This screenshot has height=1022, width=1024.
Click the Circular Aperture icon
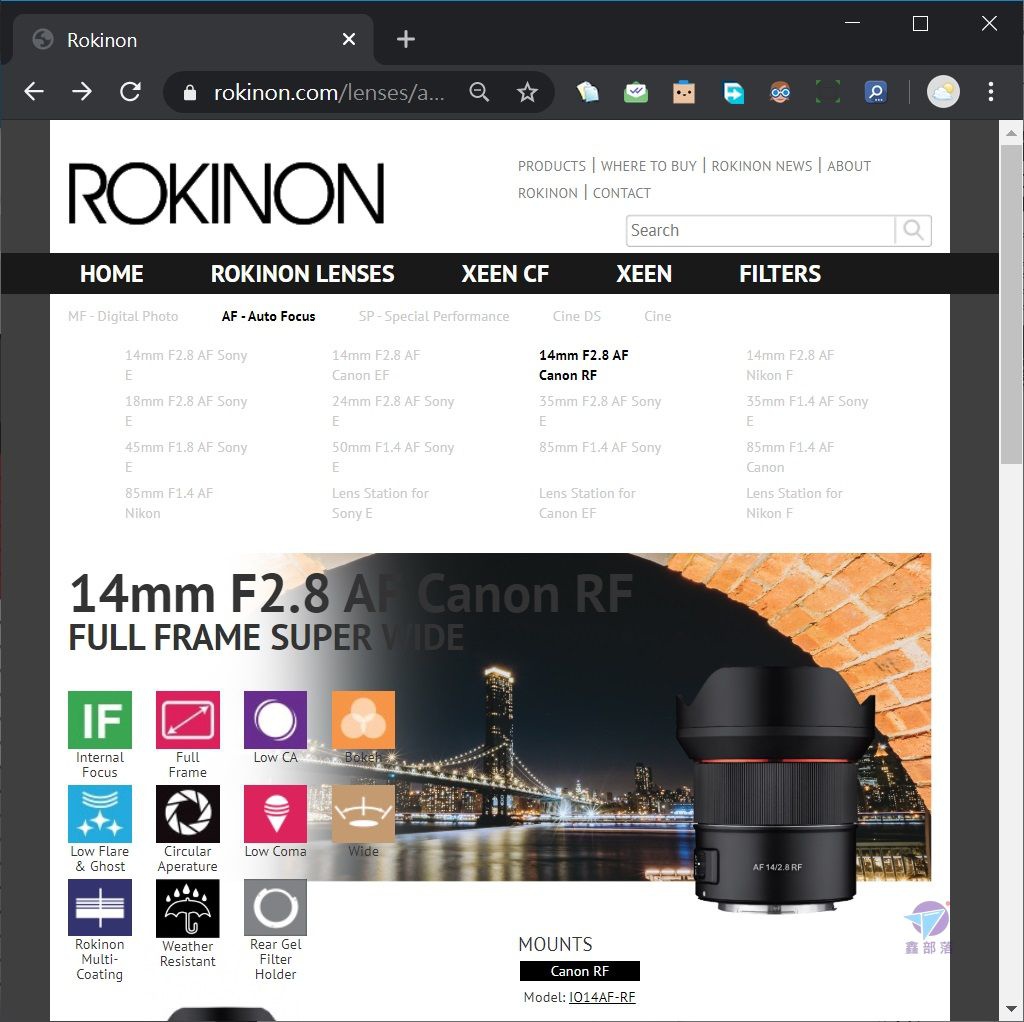[187, 814]
